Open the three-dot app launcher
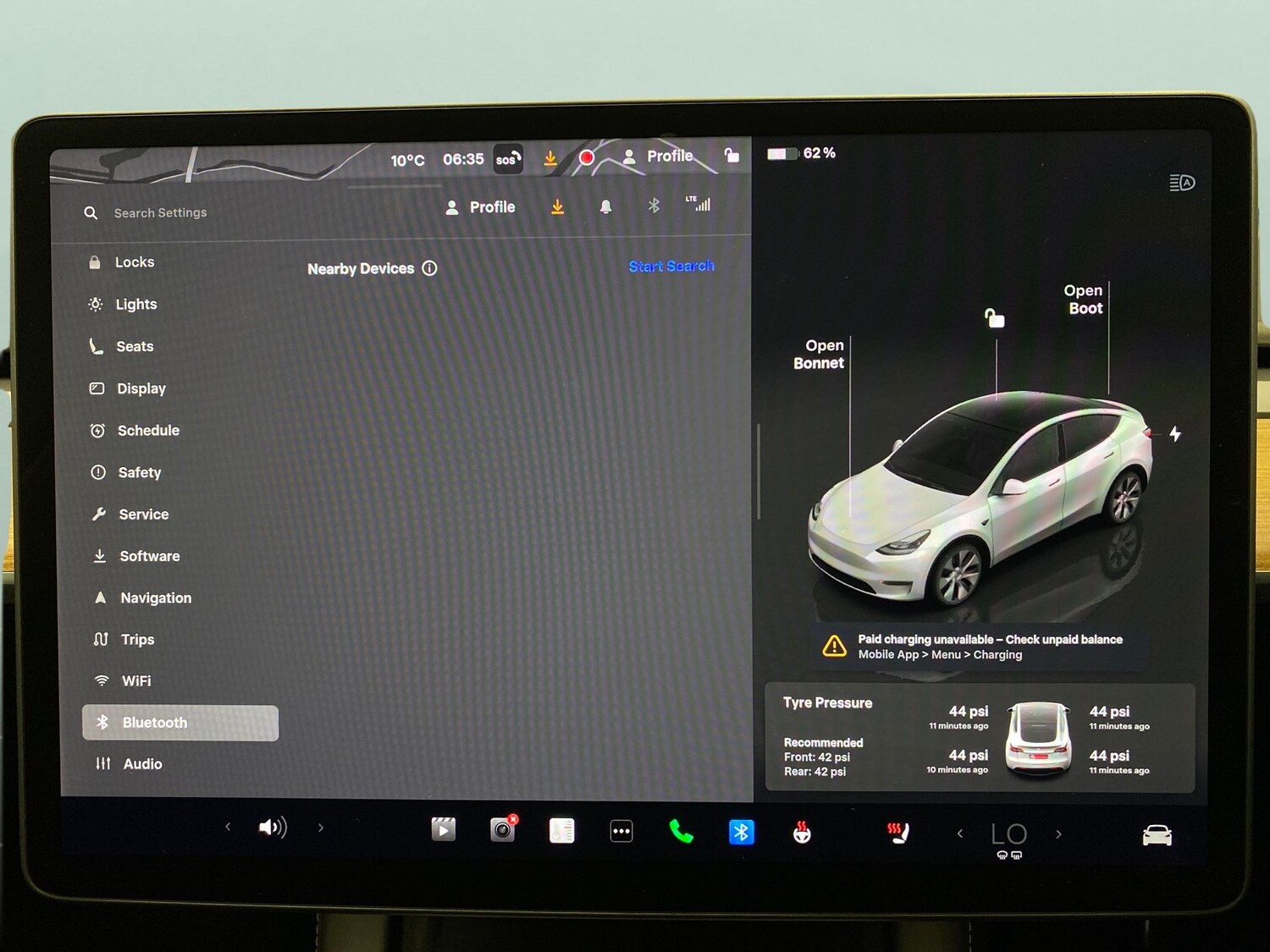 point(621,831)
